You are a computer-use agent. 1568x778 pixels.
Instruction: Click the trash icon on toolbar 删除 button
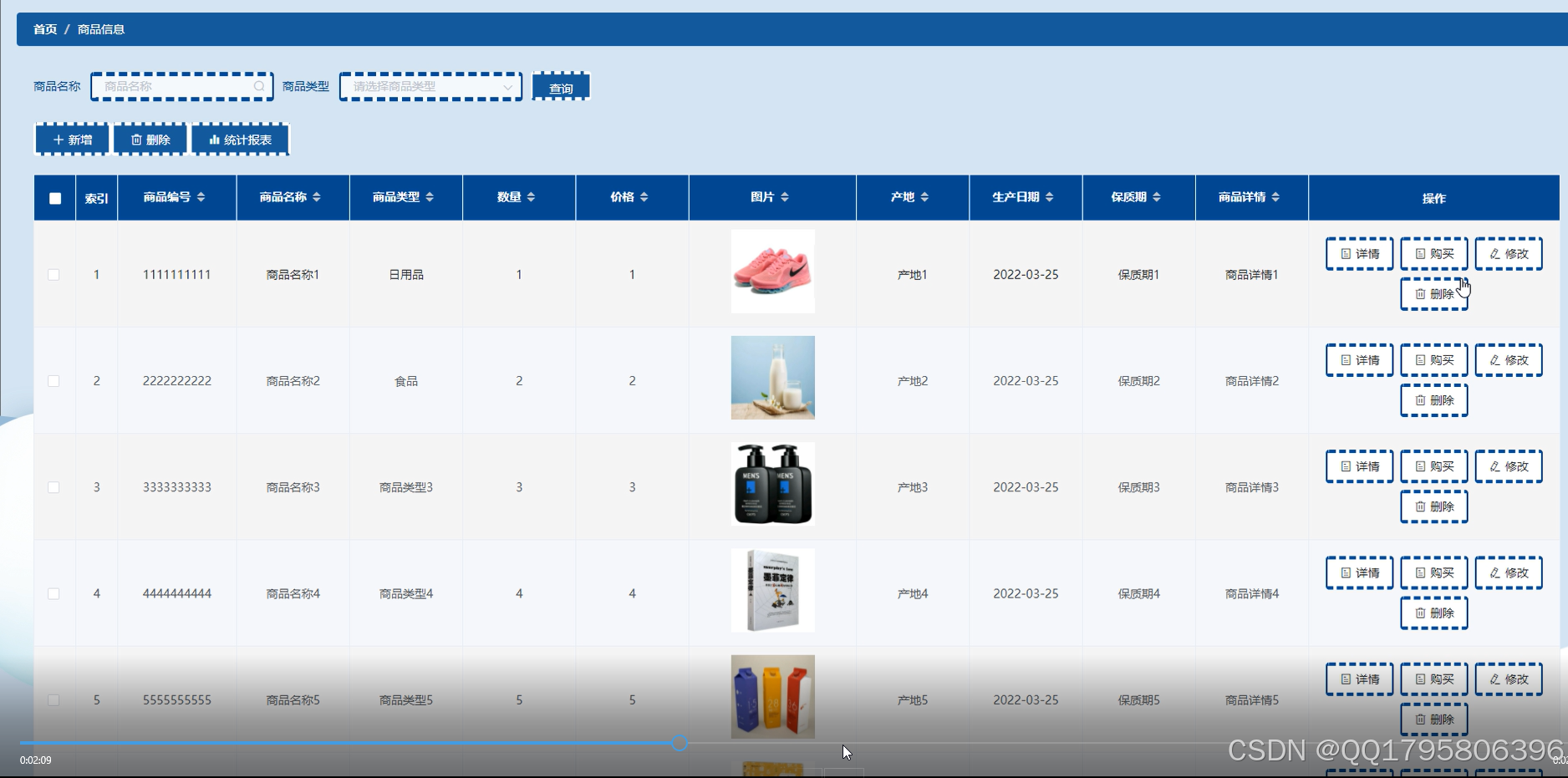[x=136, y=139]
